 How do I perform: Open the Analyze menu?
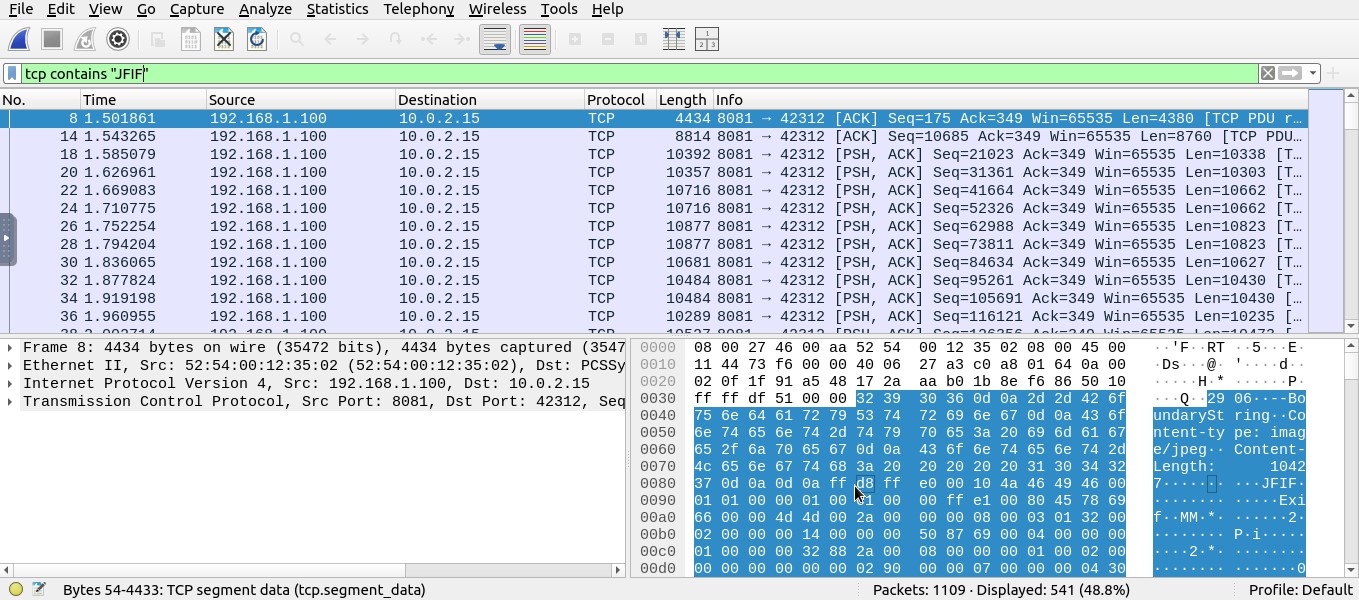(x=265, y=9)
